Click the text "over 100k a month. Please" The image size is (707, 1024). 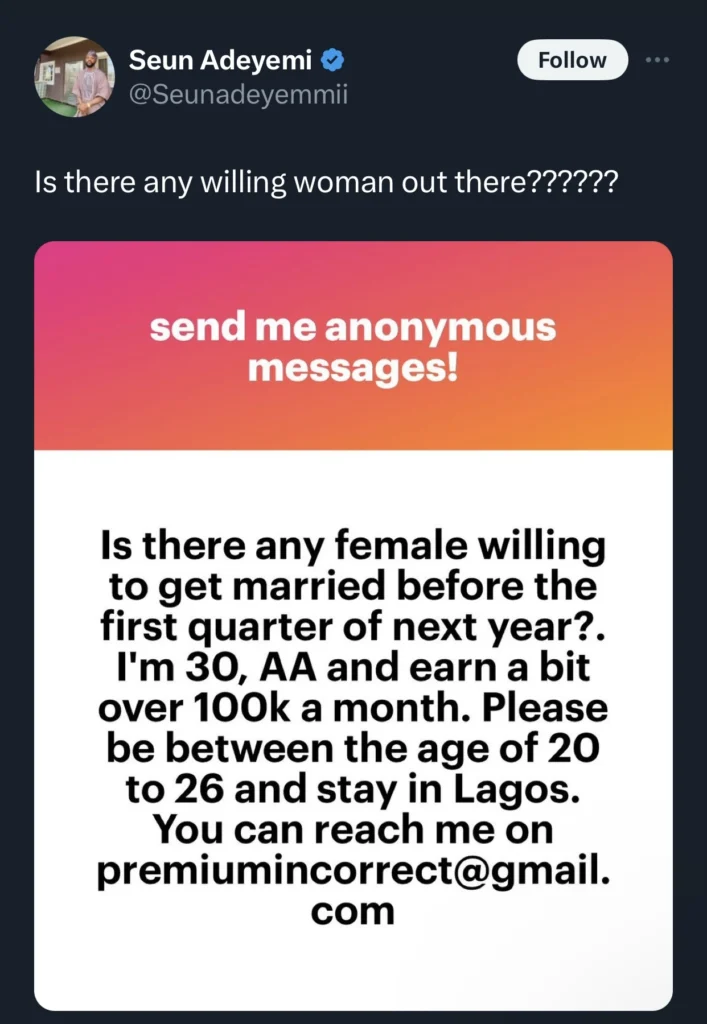click(x=353, y=708)
